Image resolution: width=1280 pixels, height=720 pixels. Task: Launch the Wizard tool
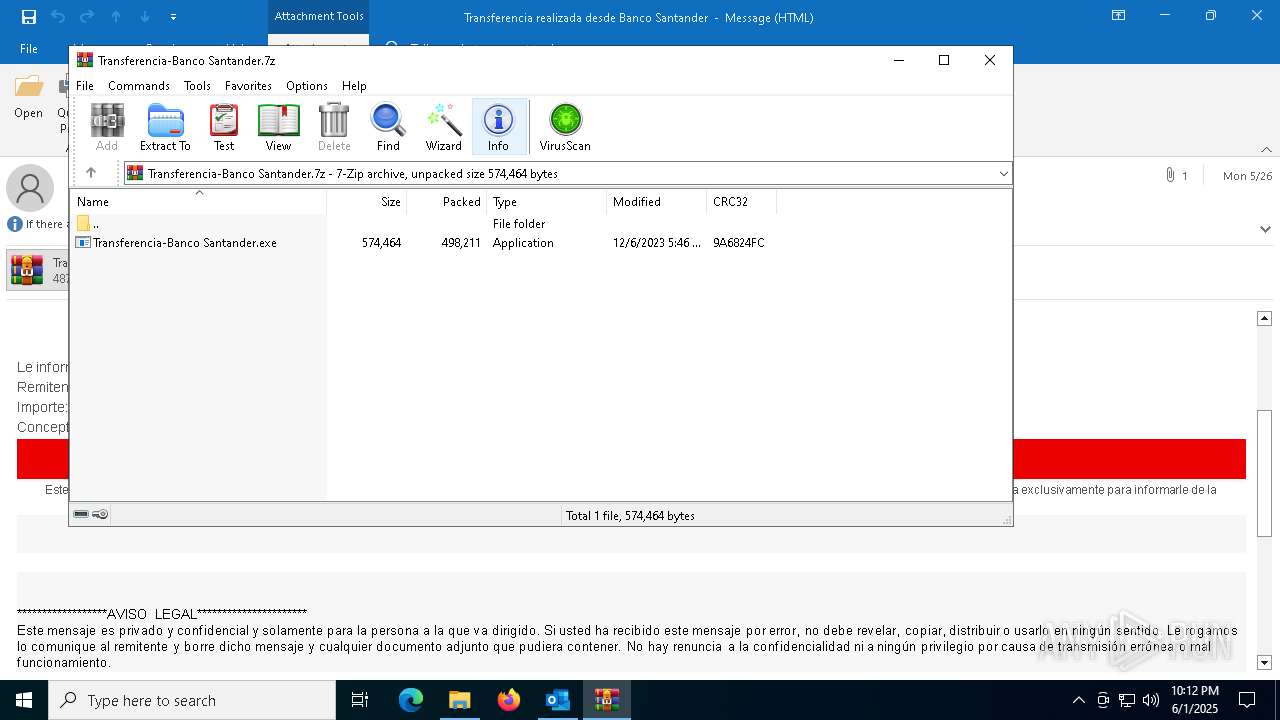click(x=443, y=127)
